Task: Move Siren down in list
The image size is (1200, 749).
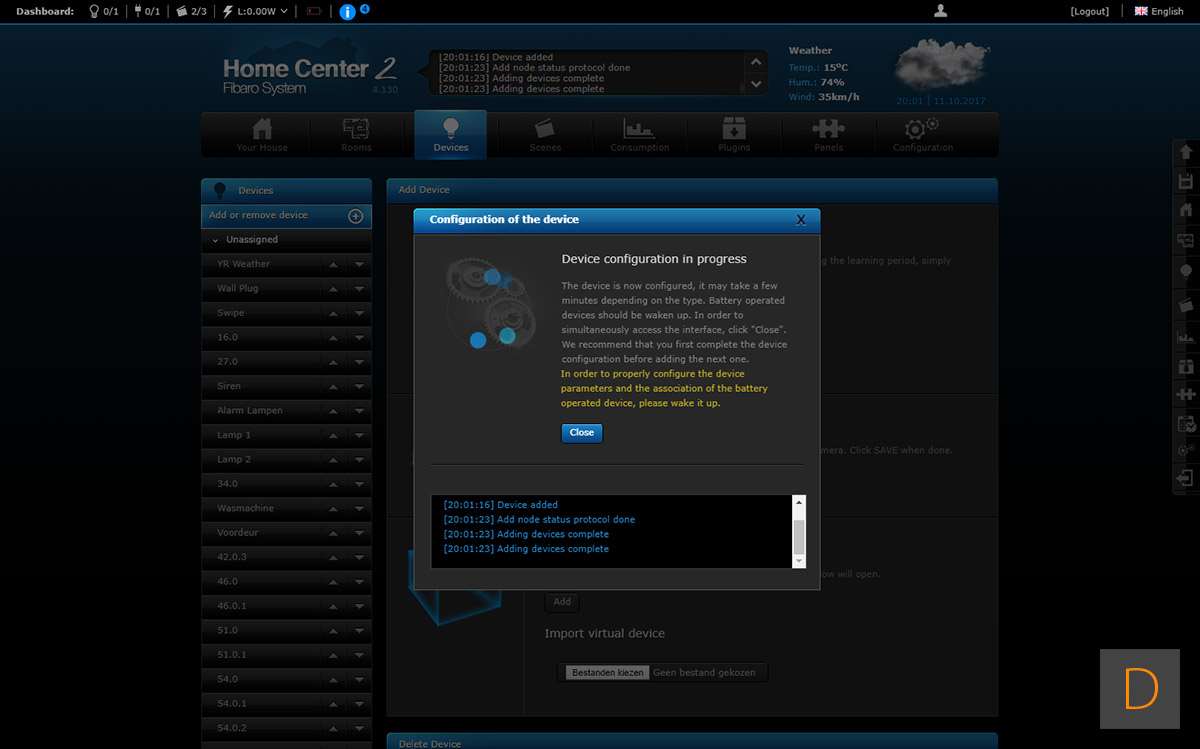Action: 359,386
